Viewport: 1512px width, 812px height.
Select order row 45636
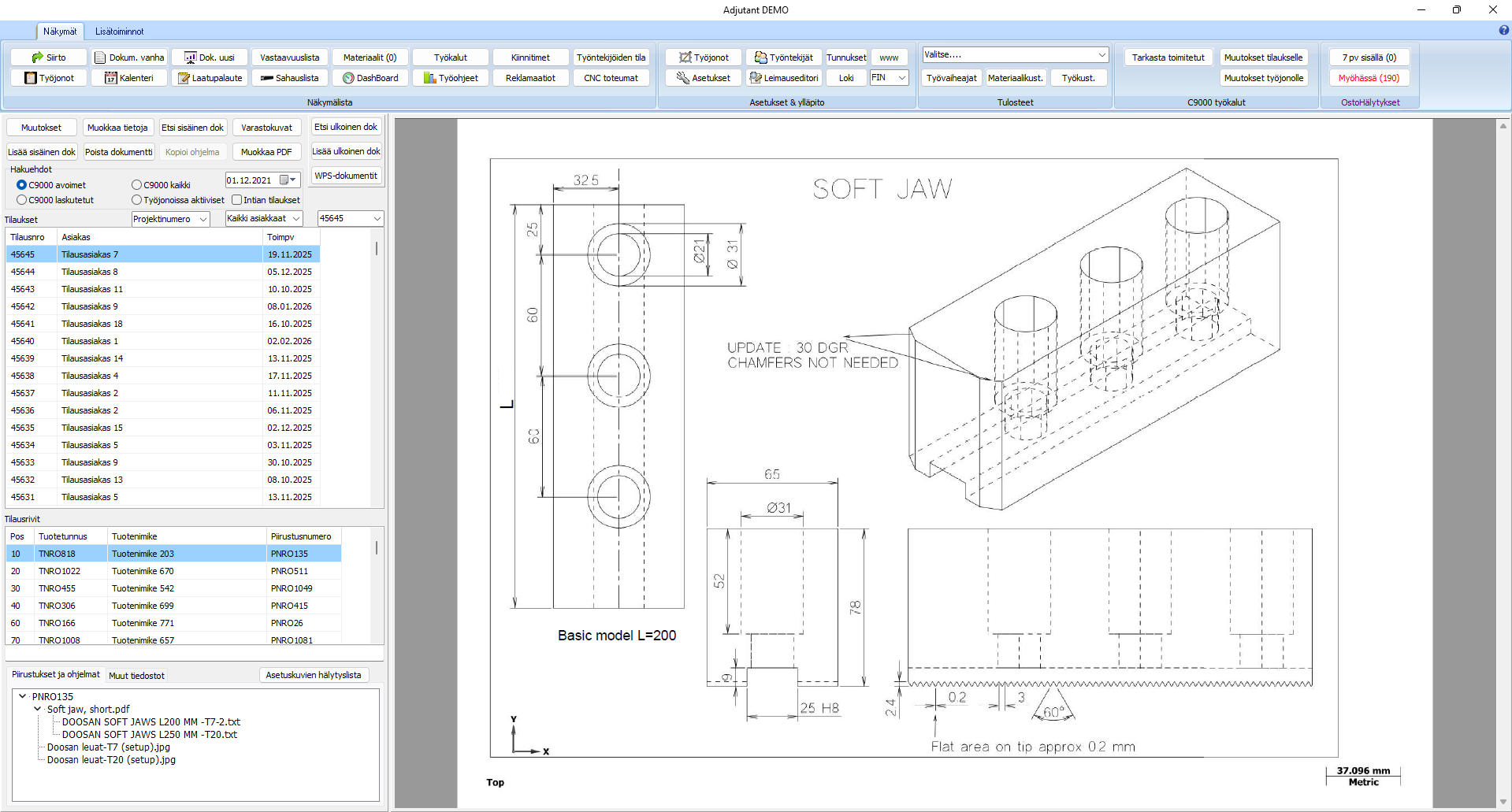click(x=163, y=410)
